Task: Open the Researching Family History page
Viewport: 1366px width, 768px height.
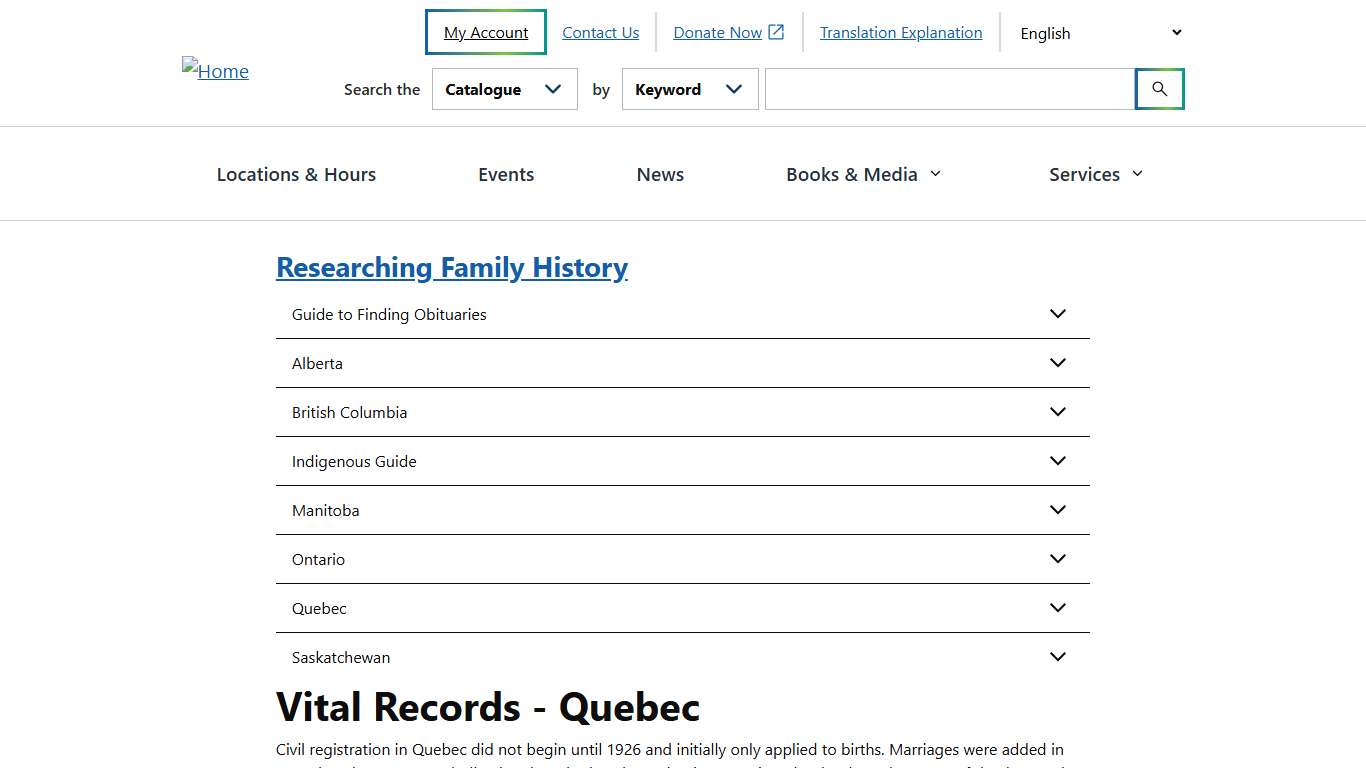Action: [x=452, y=267]
